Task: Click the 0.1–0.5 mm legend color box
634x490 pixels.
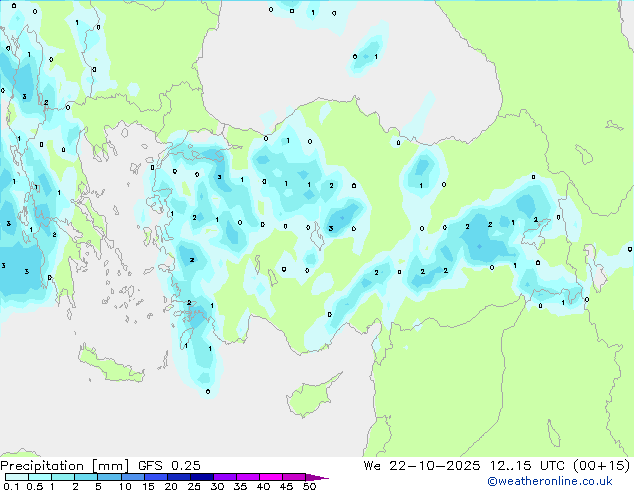Action: [x=17, y=477]
